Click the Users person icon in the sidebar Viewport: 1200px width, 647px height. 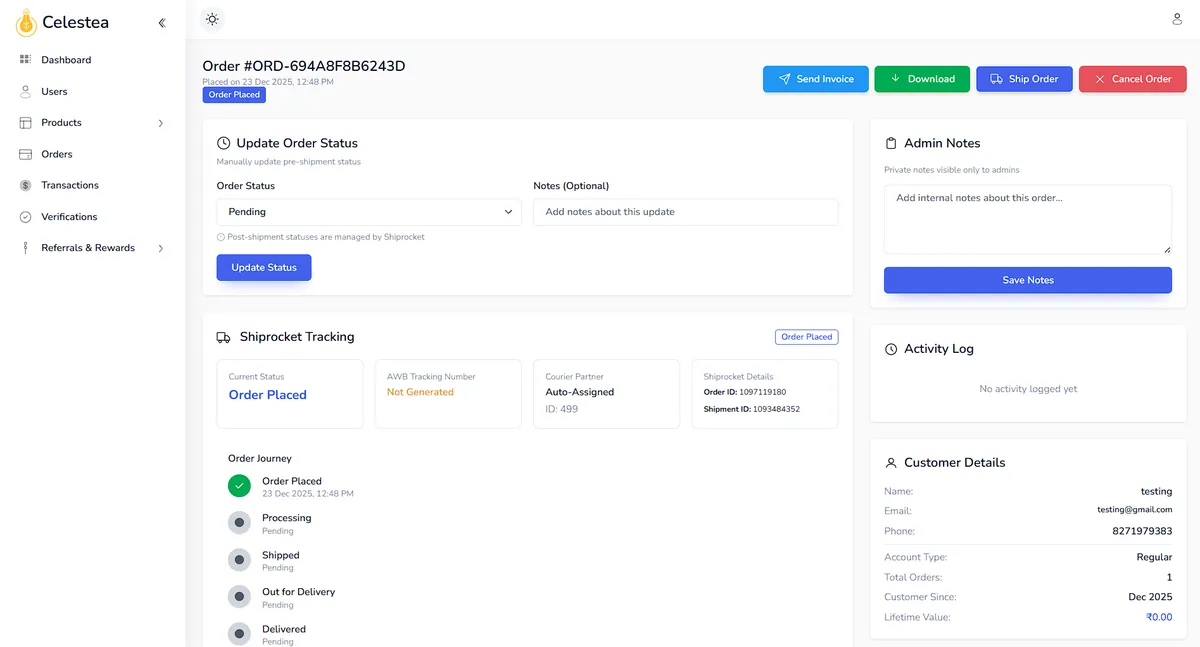pyautogui.click(x=25, y=91)
